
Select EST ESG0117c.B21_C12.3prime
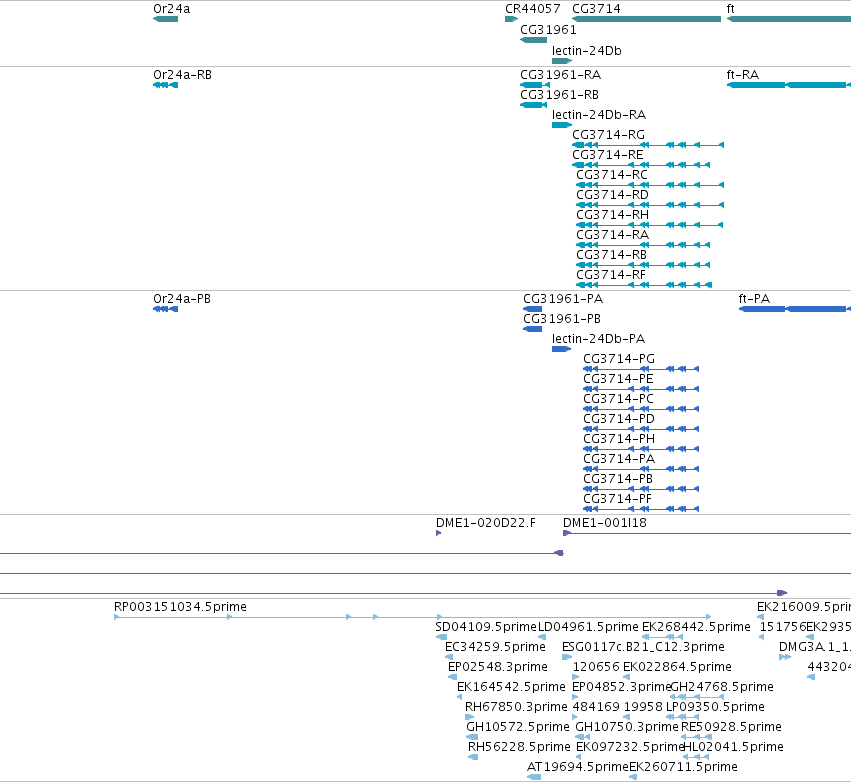point(567,657)
